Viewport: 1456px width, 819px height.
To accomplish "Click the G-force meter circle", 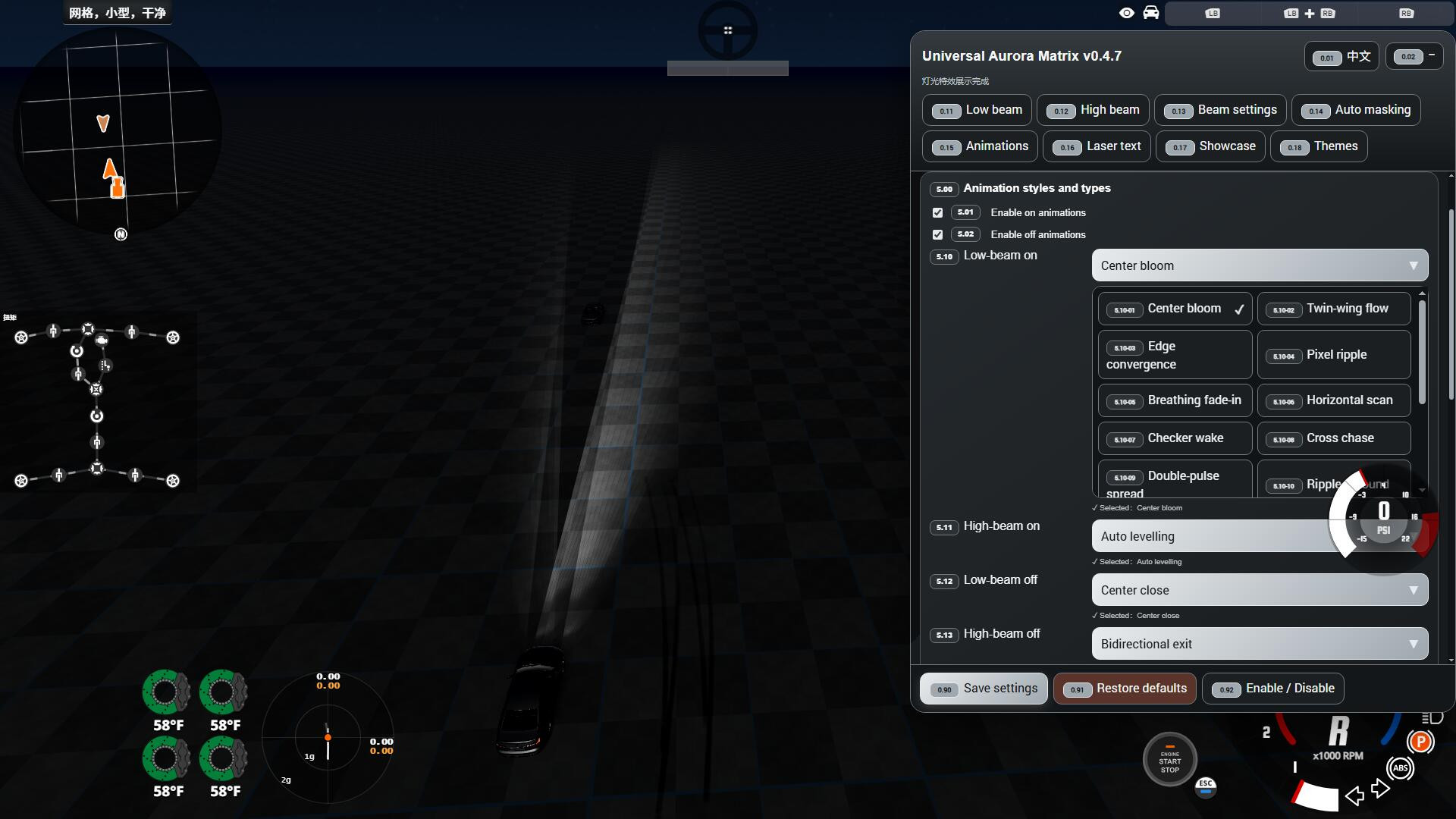I will click(x=328, y=736).
